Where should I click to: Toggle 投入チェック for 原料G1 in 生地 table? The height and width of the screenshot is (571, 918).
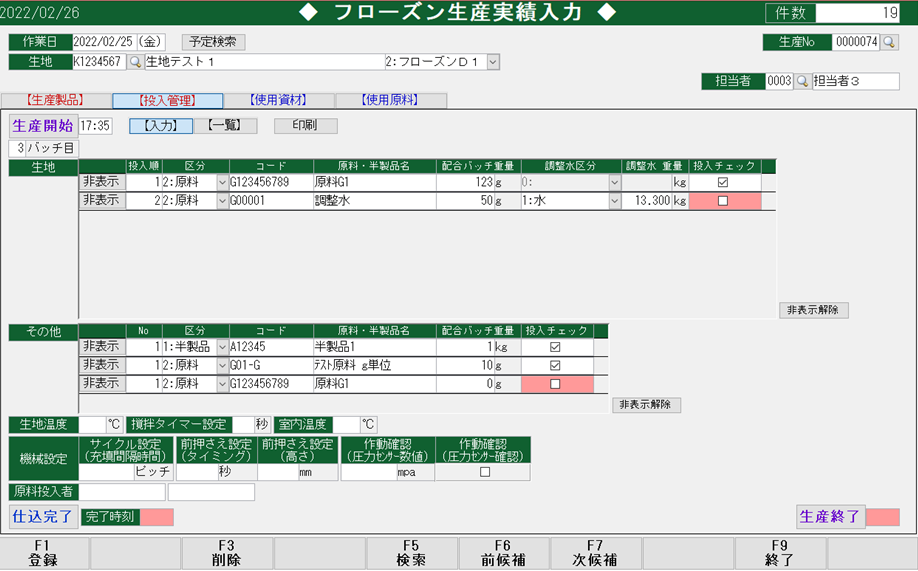pos(722,183)
